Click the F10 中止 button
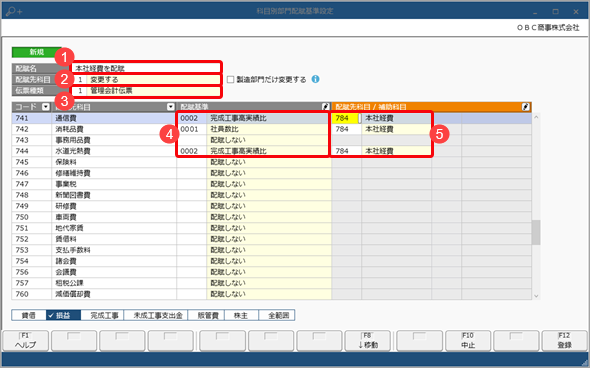The image size is (590, 368). pos(468,341)
